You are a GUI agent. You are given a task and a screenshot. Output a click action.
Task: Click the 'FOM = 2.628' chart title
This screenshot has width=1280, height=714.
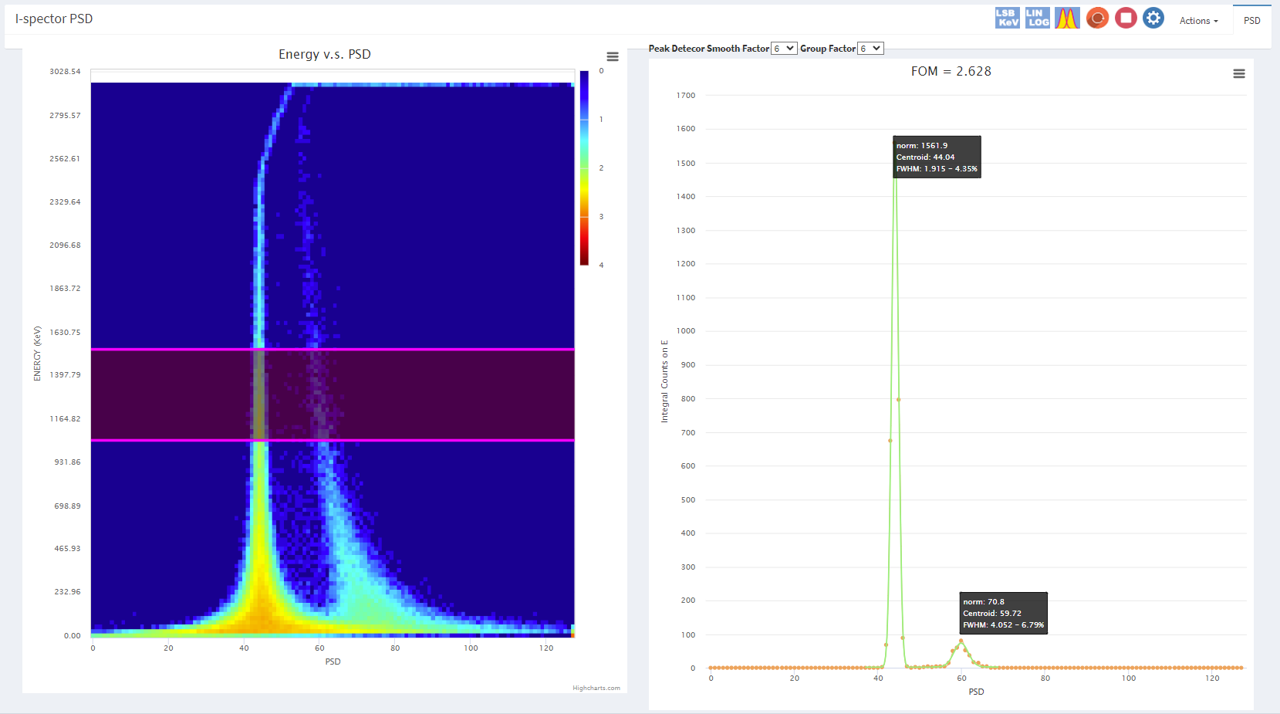[x=951, y=71]
